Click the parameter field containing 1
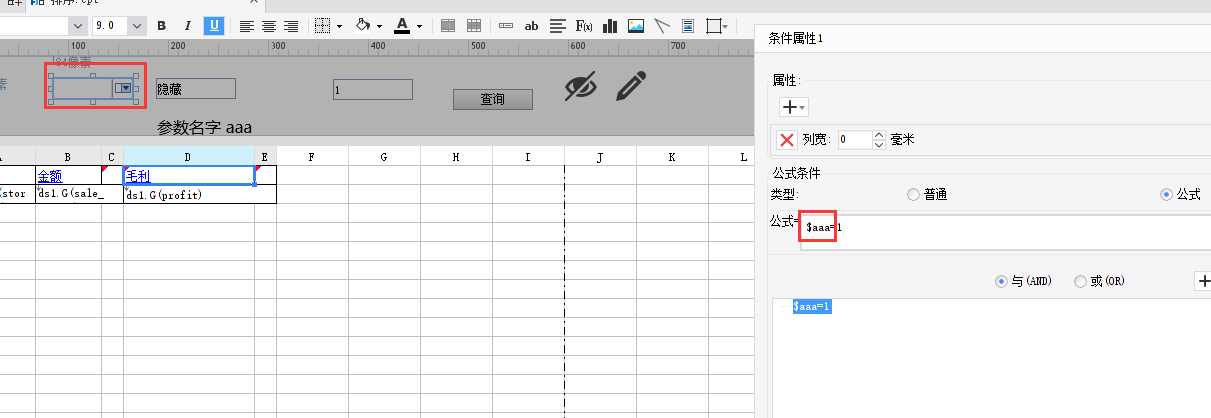1211x418 pixels. point(373,89)
